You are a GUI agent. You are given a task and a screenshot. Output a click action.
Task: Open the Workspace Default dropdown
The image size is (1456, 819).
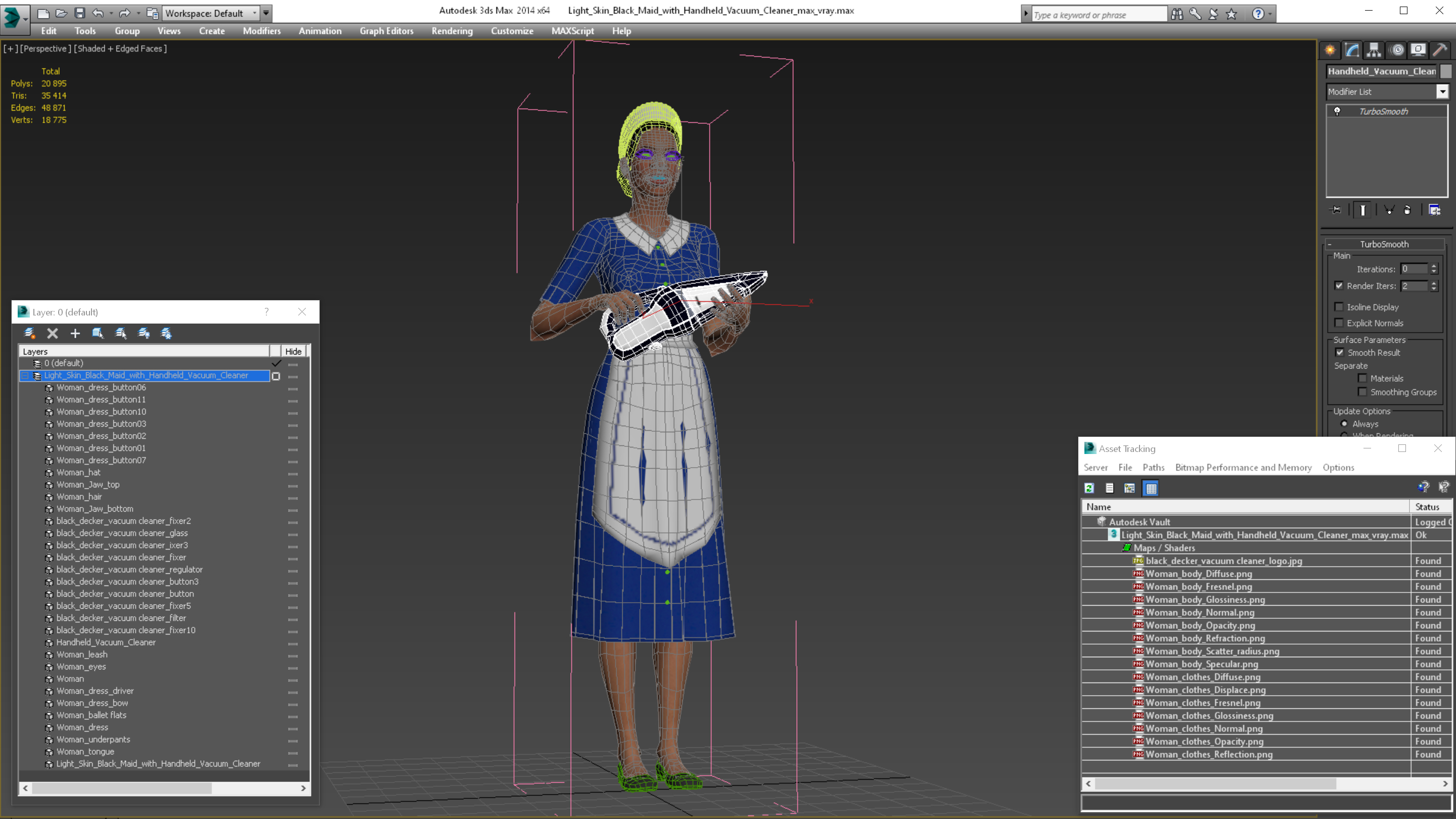click(x=254, y=13)
